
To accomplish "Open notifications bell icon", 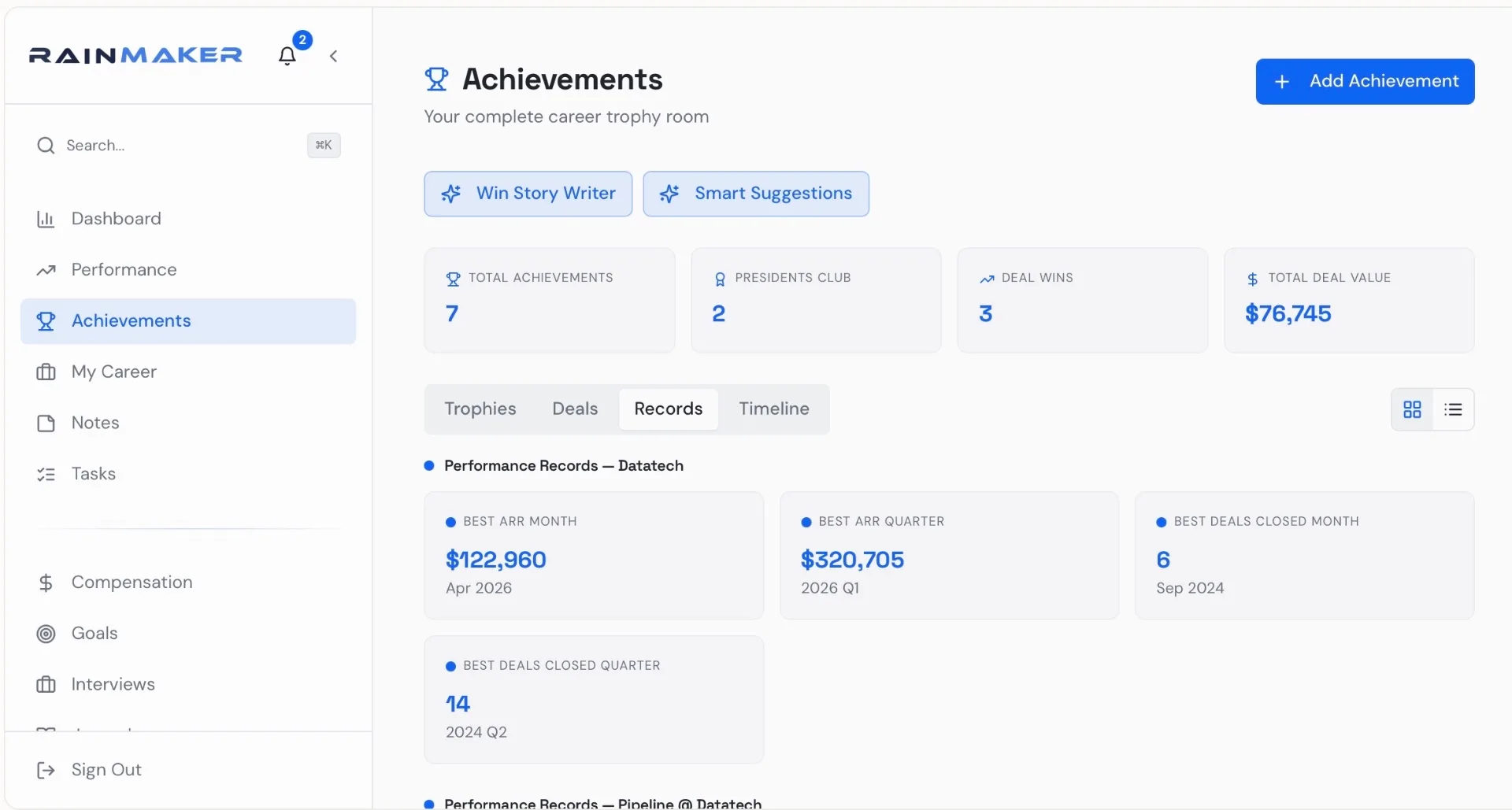I will [287, 55].
